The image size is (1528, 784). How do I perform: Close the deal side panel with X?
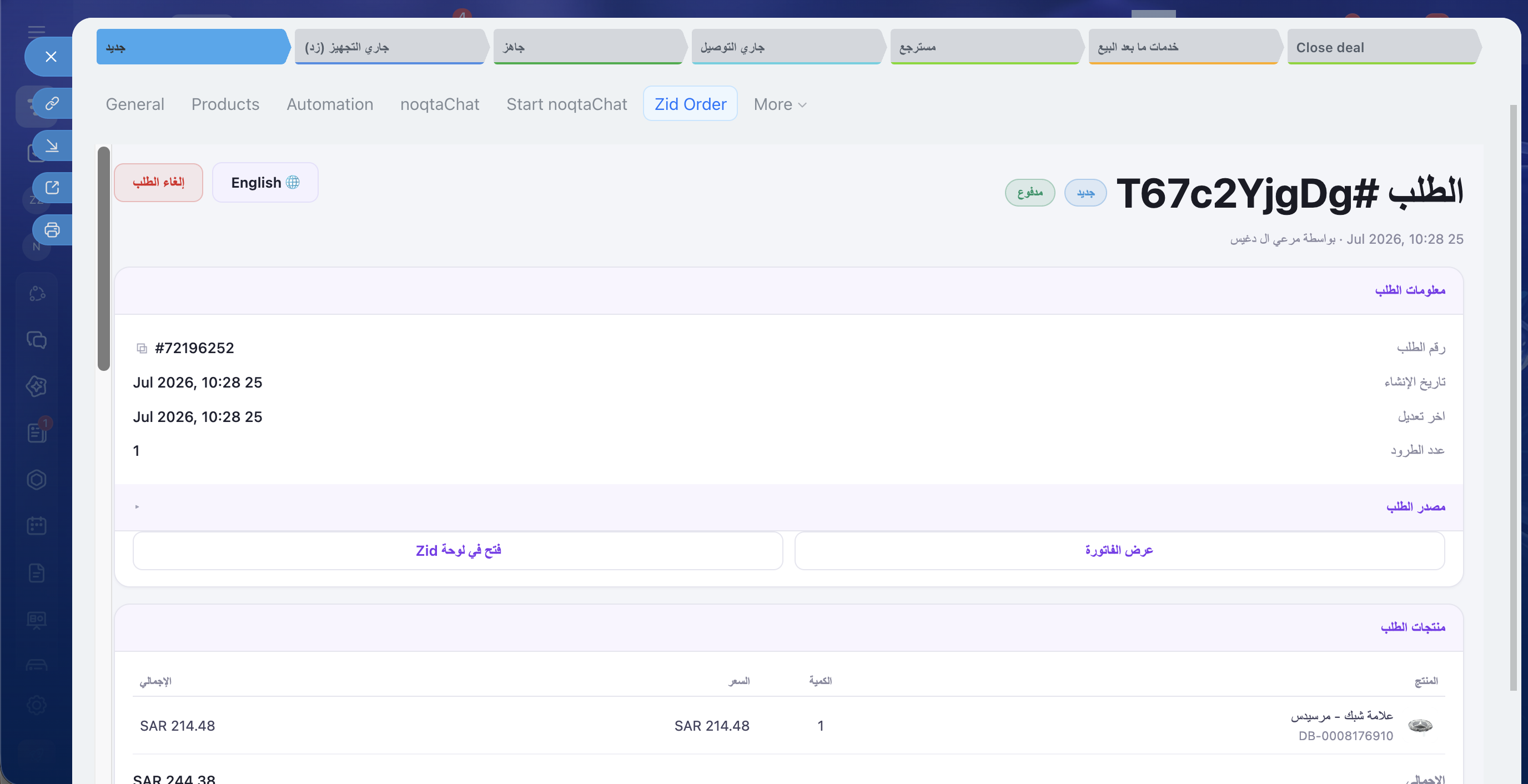51,56
